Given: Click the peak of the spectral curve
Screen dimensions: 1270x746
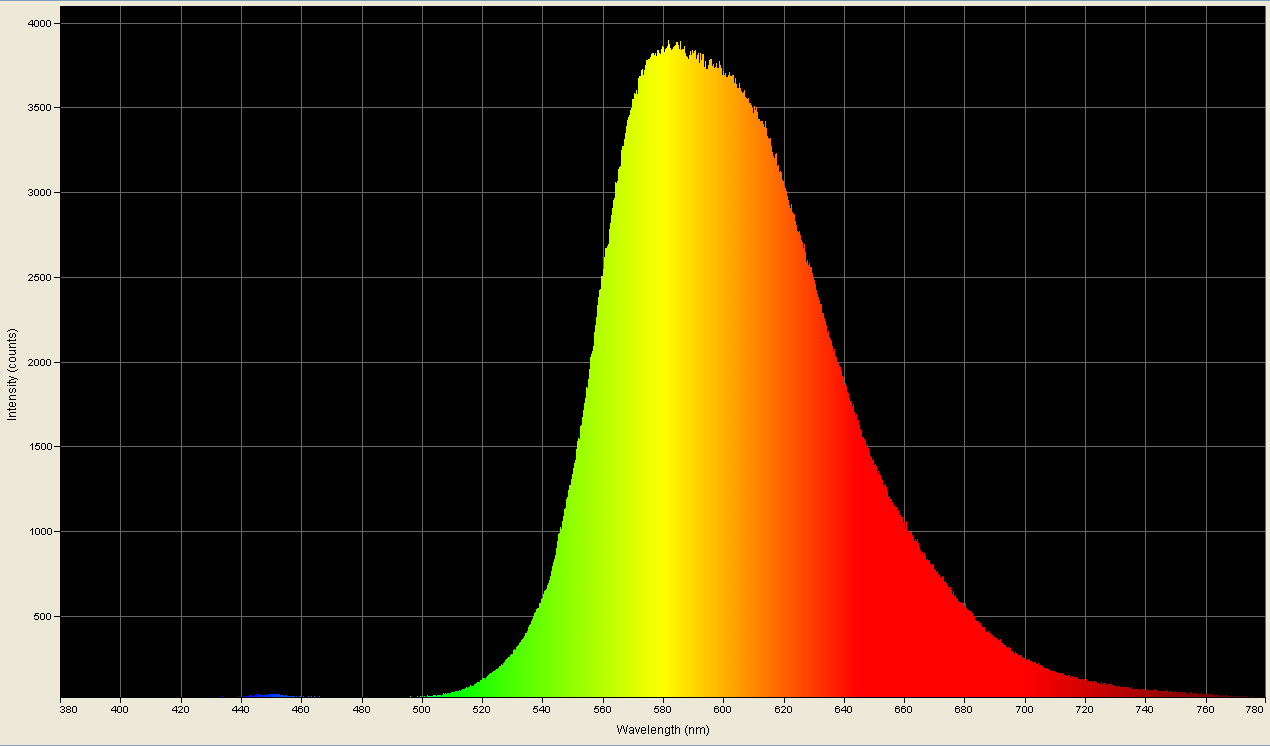Looking at the screenshot, I should coord(672,45).
